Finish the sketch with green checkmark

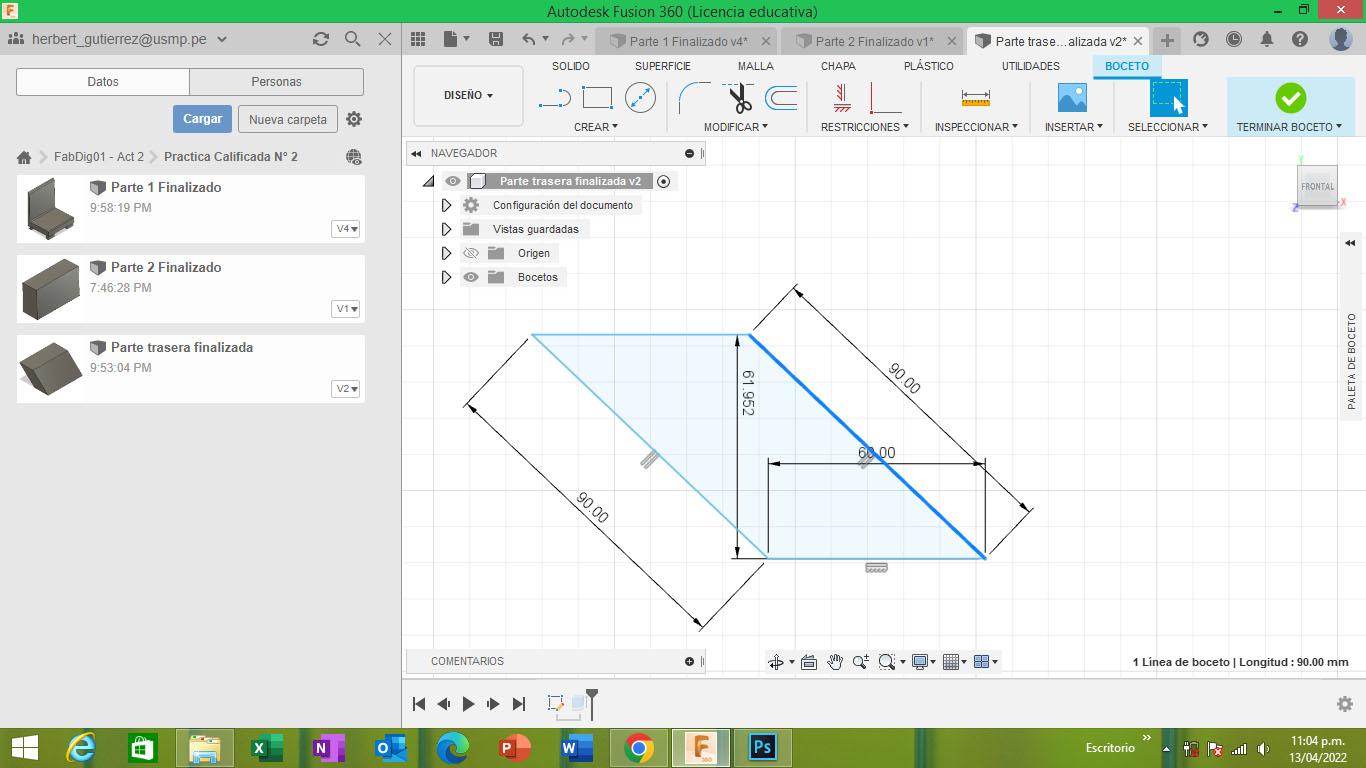(1290, 98)
